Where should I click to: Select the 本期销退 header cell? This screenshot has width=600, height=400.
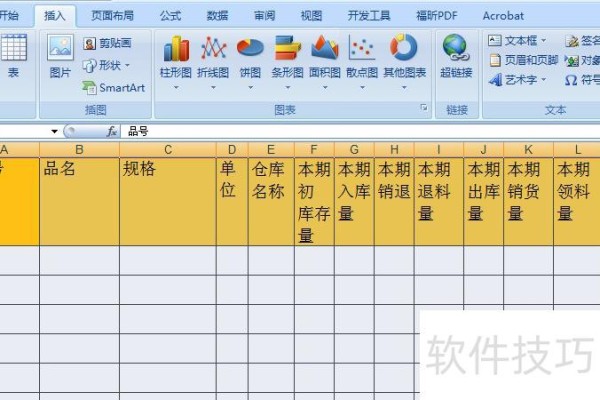point(394,201)
